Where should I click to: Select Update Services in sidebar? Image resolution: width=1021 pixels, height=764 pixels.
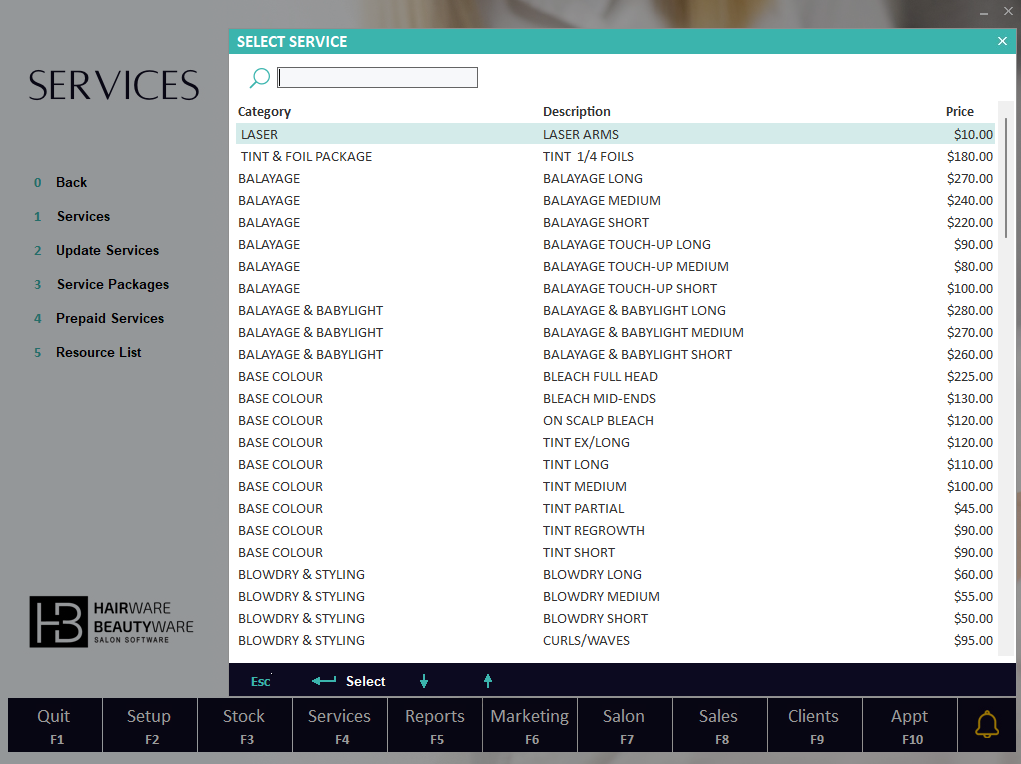click(x=107, y=250)
